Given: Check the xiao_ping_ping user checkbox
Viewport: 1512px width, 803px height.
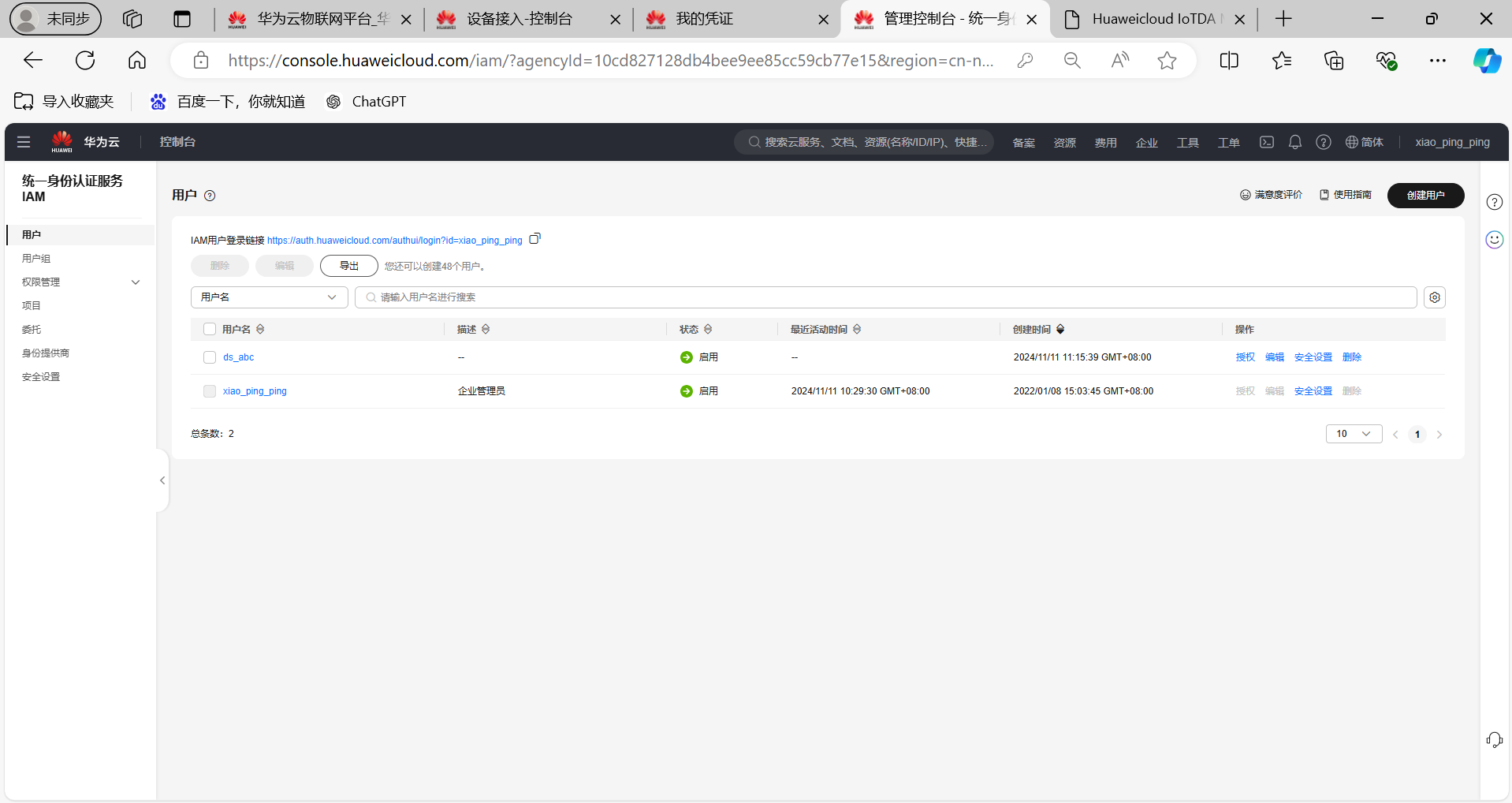Looking at the screenshot, I should (x=210, y=391).
